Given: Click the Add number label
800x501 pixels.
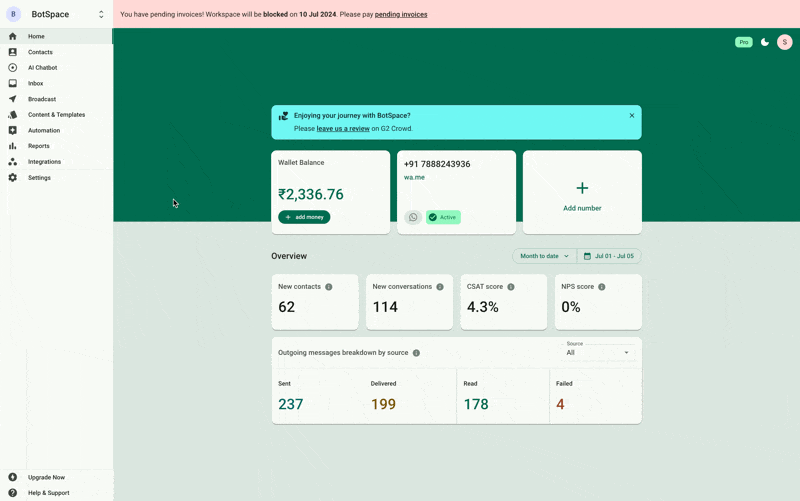Looking at the screenshot, I should pyautogui.click(x=582, y=208).
